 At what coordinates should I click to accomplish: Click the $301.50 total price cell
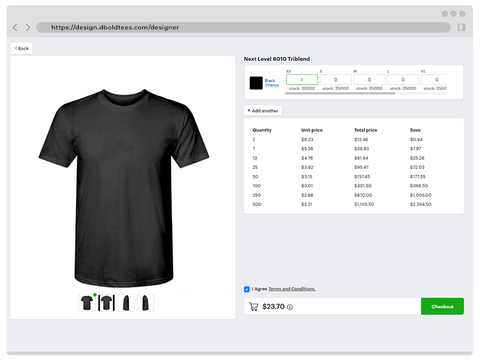(x=363, y=186)
